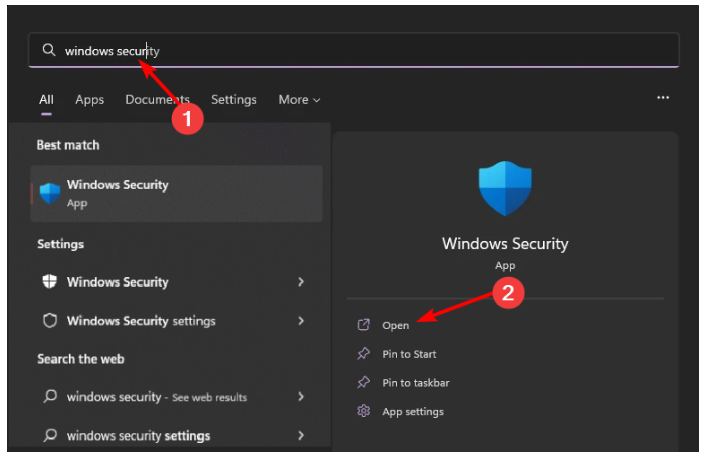This screenshot has height=456, width=704.
Task: Expand the More filter dropdown
Action: pos(299,100)
